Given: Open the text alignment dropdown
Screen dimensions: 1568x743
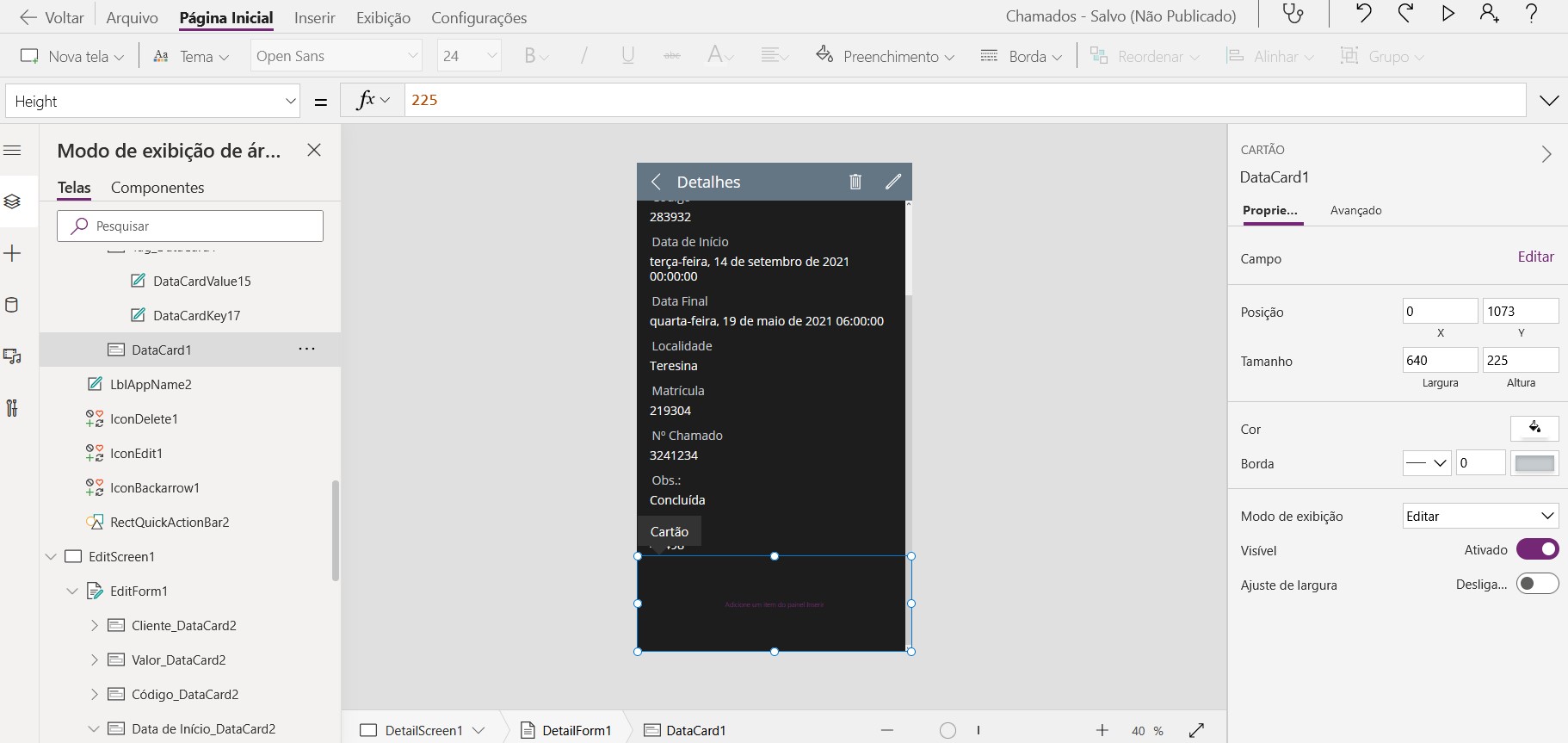Looking at the screenshot, I should click(775, 56).
